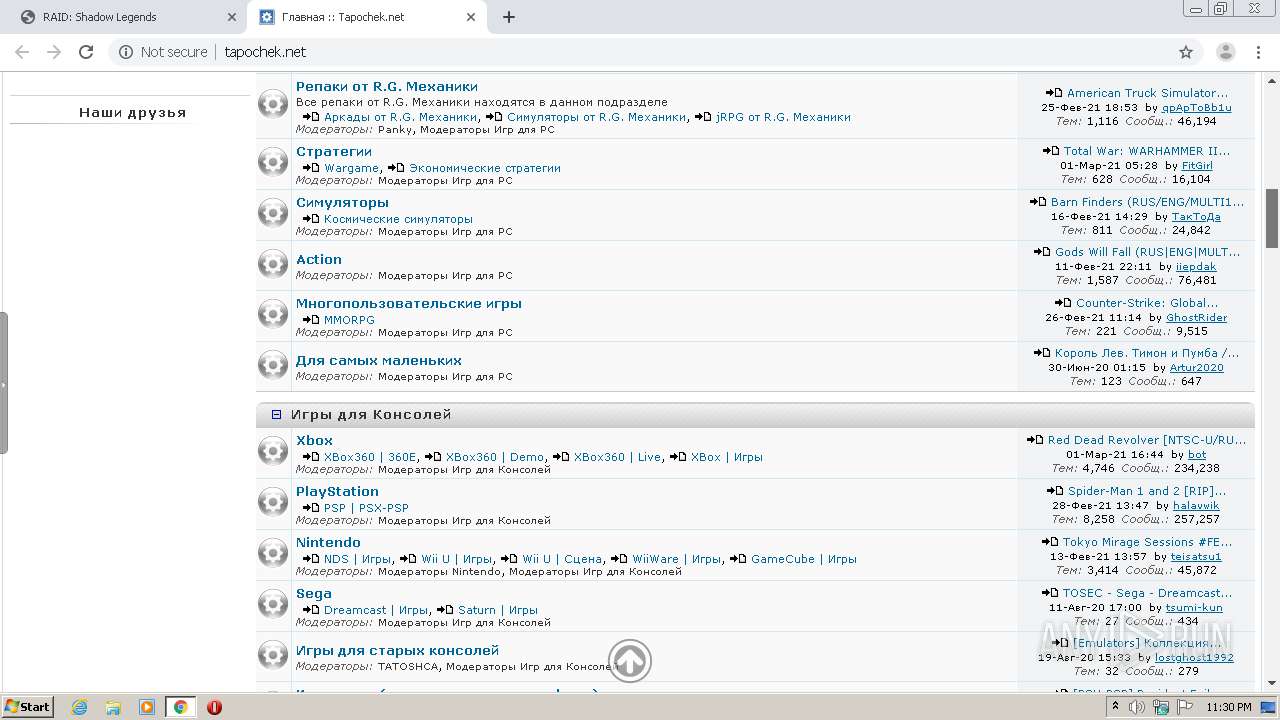Go back in browser history
This screenshot has height=720, width=1280.
pyautogui.click(x=22, y=52)
